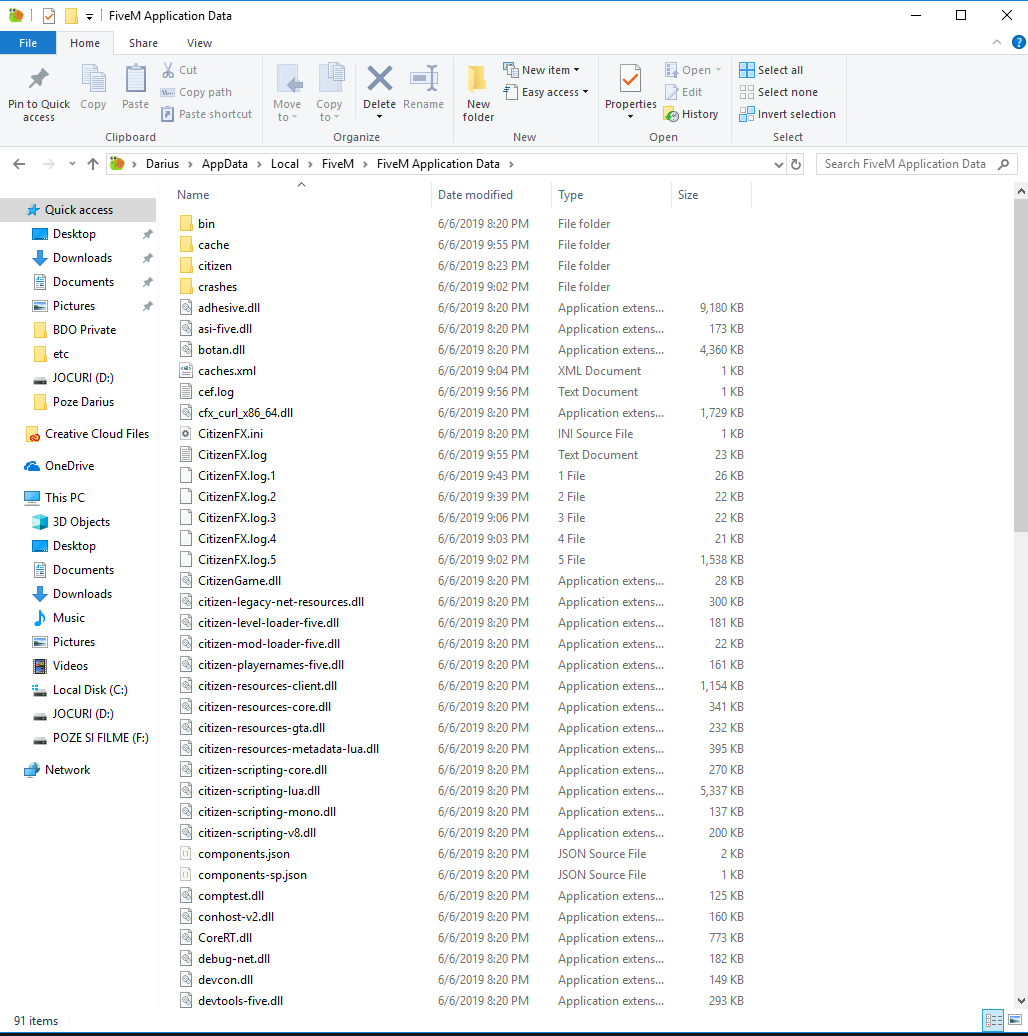
Task: Click the quick access new folder icon
Action: 71,16
